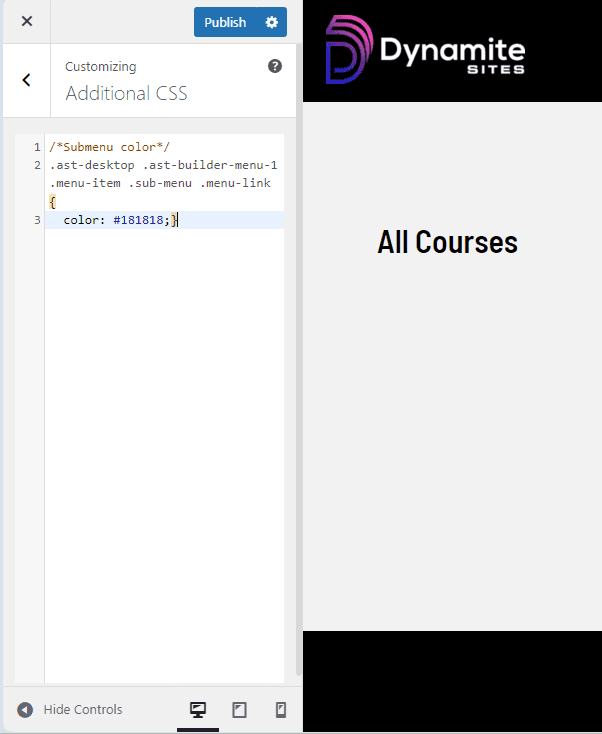
Task: Go back using the left chevron arrow
Action: click(26, 81)
